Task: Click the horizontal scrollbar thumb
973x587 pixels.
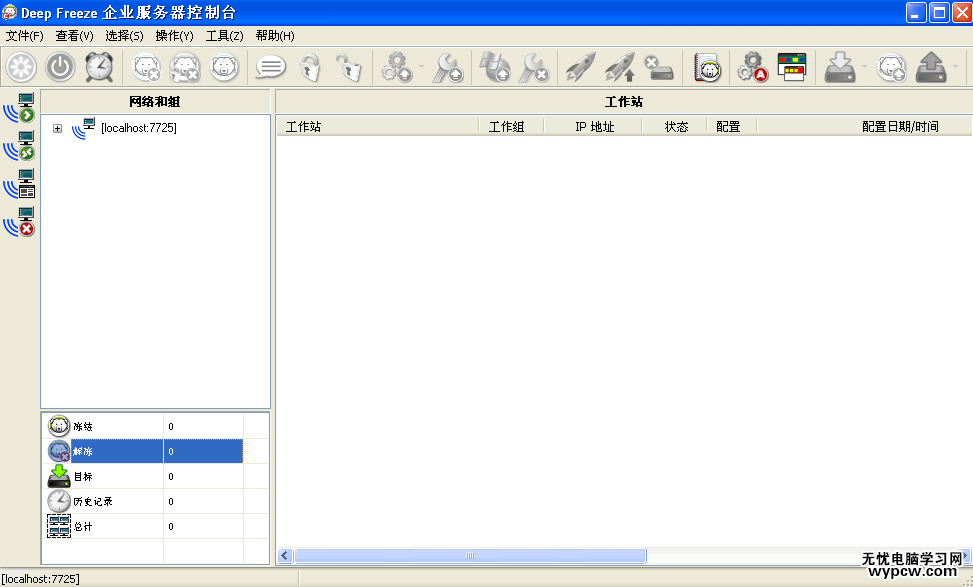Action: [470, 555]
